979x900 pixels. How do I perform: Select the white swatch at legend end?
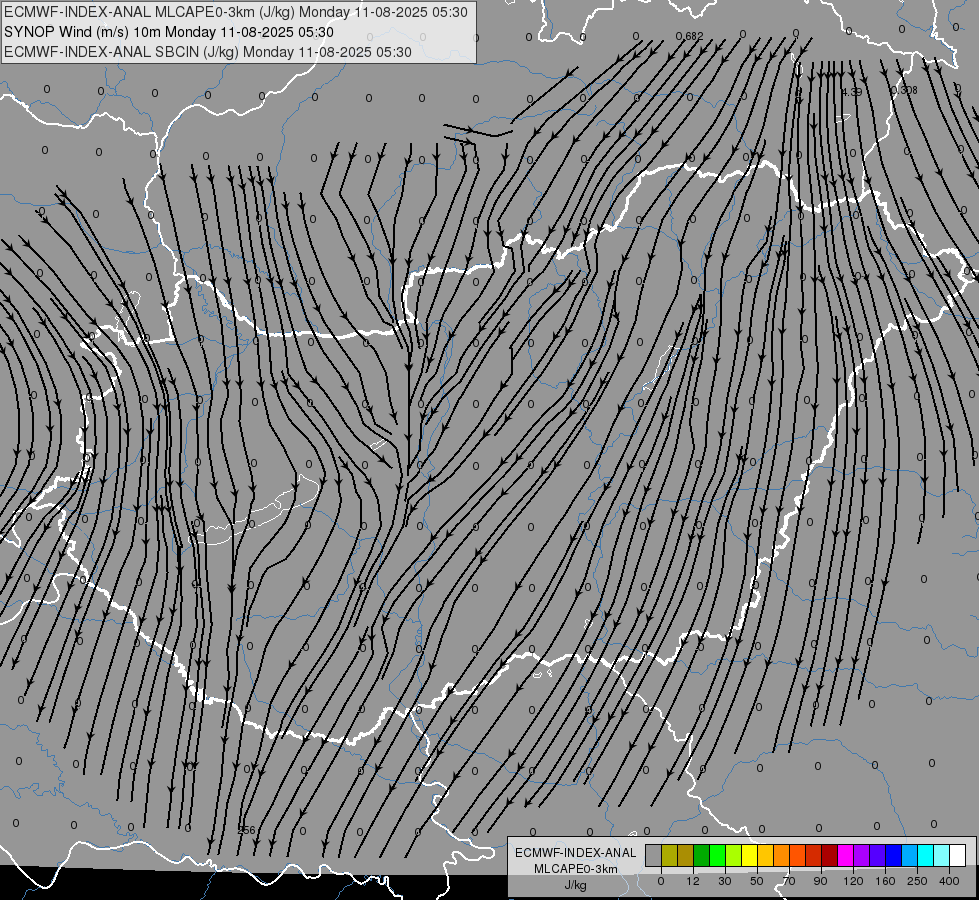(958, 855)
